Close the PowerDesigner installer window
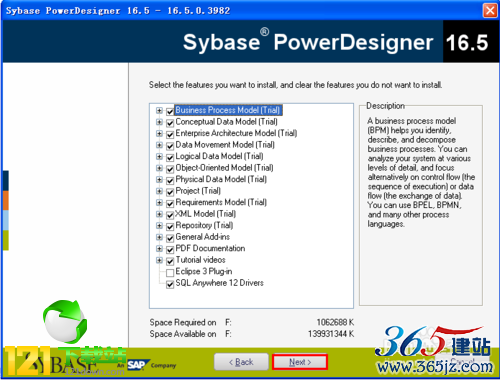The width and height of the screenshot is (500, 380). (x=490, y=10)
